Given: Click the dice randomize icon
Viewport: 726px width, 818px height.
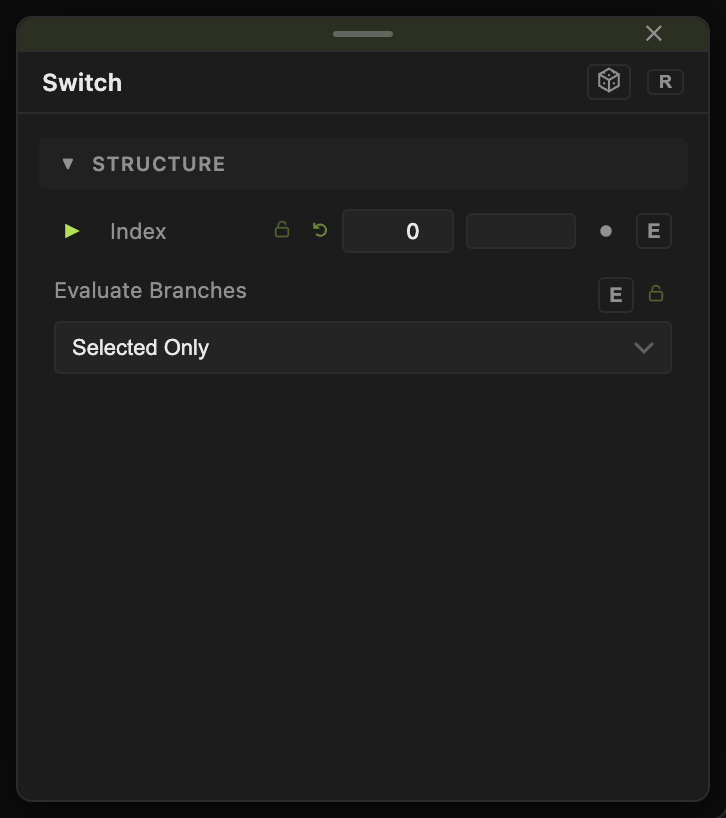Looking at the screenshot, I should pyautogui.click(x=609, y=81).
